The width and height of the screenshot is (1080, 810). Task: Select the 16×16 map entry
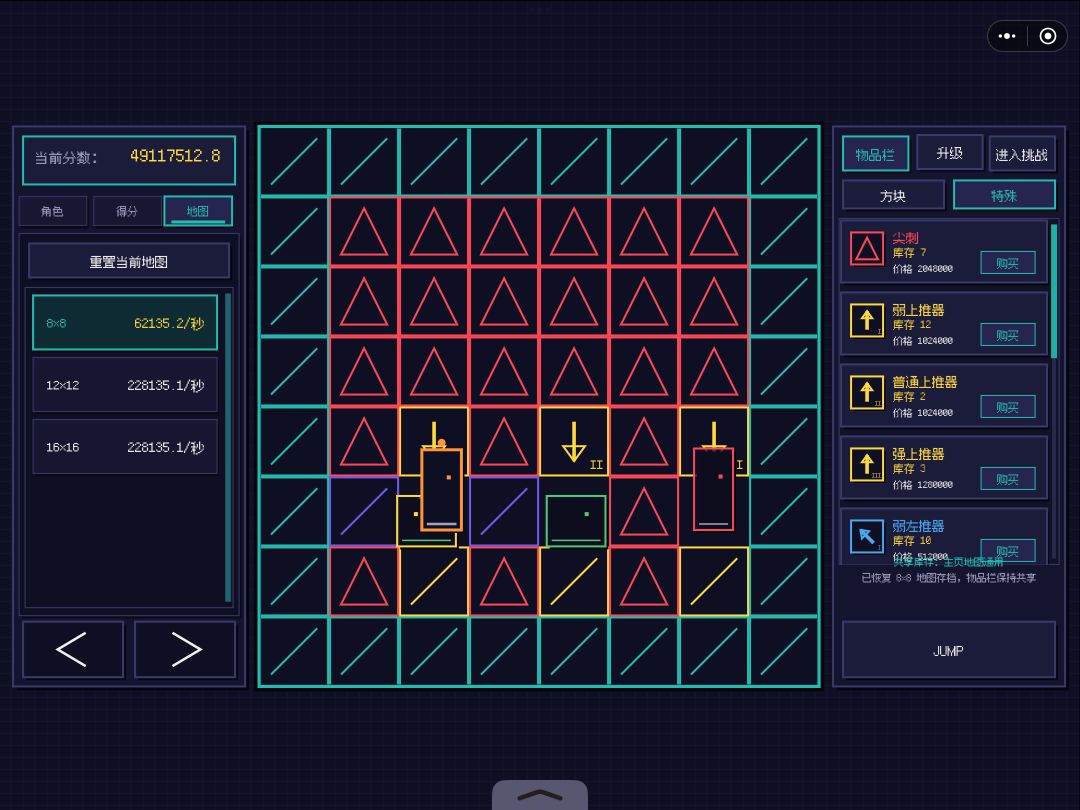[125, 446]
